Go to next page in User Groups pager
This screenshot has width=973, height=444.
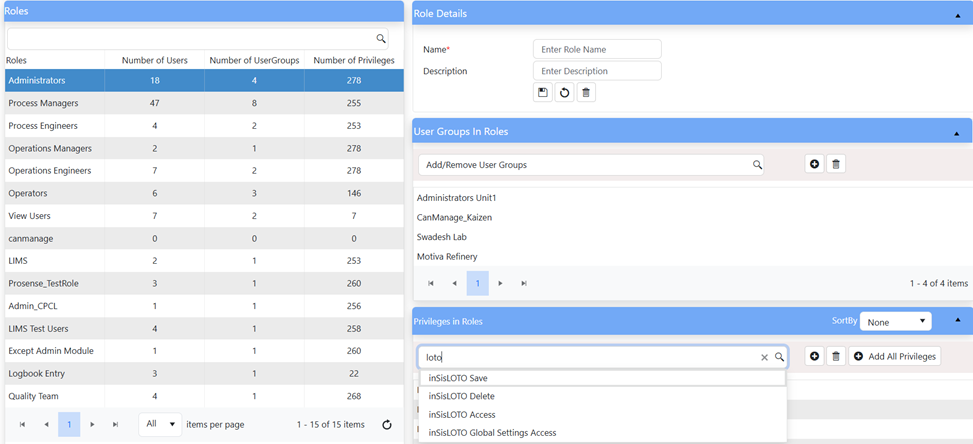click(x=500, y=283)
